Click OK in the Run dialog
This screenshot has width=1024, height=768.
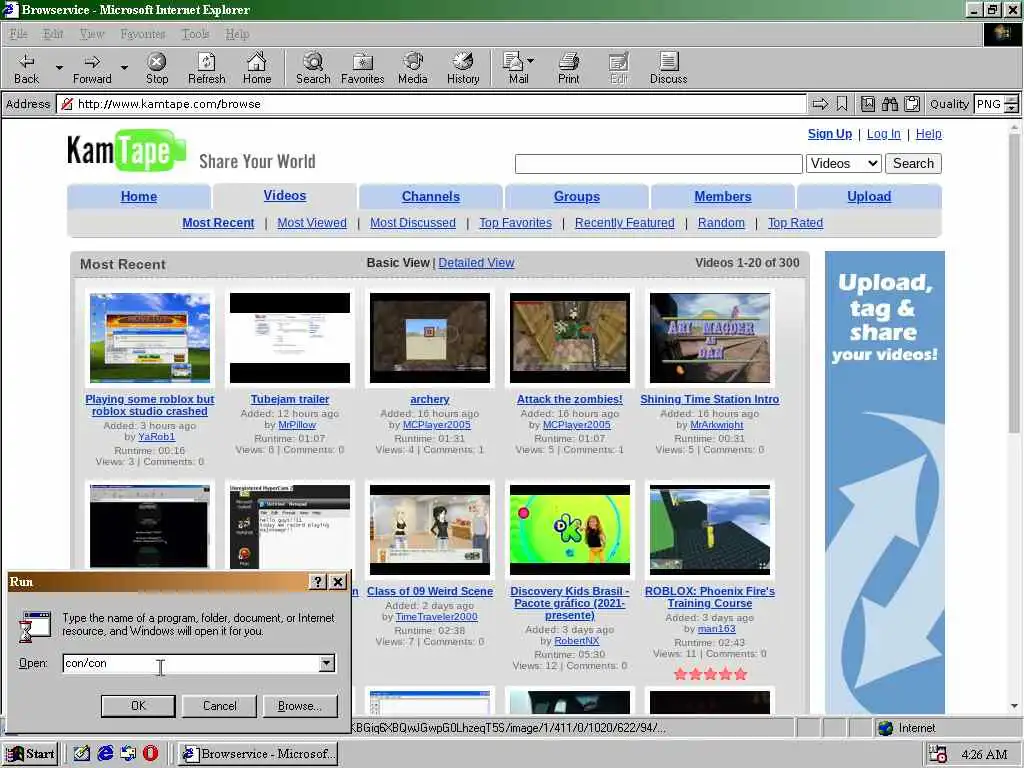(138, 706)
